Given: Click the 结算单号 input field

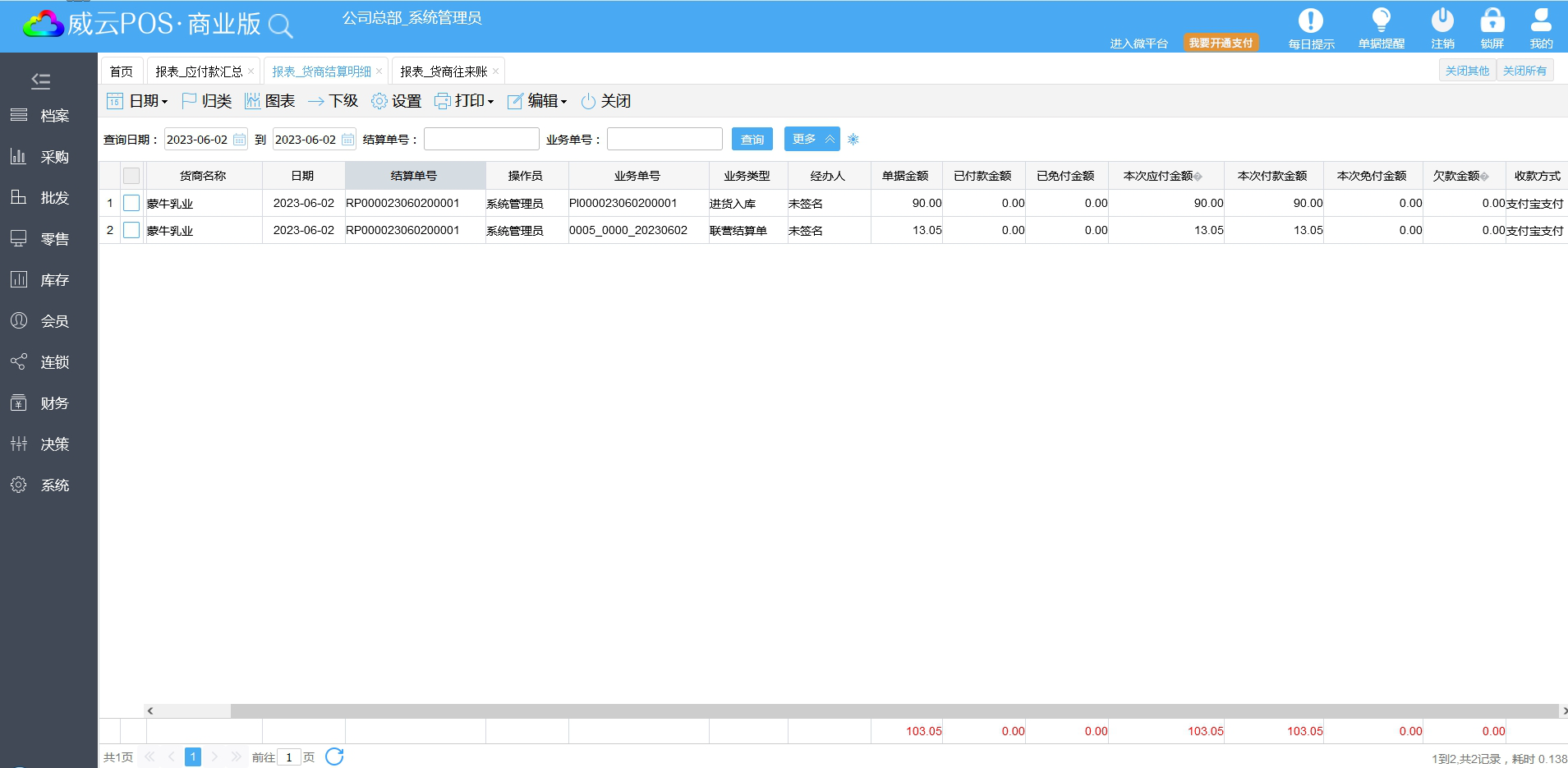Looking at the screenshot, I should coord(481,139).
